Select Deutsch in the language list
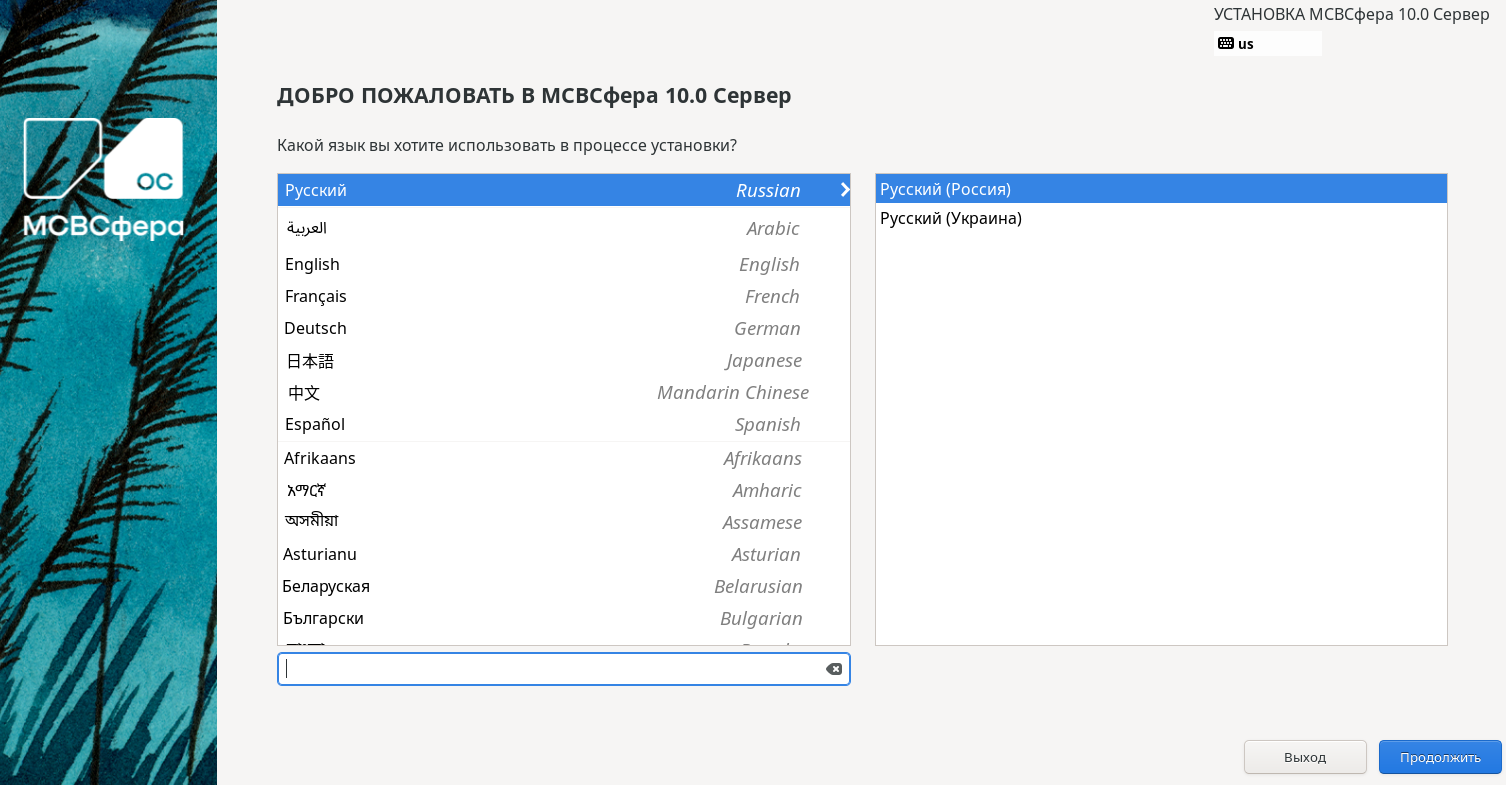 [564, 328]
